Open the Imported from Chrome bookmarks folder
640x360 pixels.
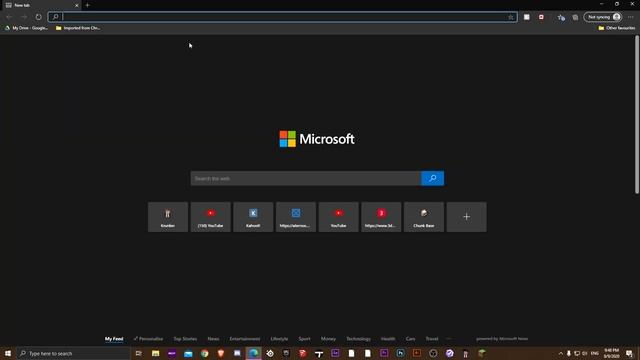click(78, 28)
